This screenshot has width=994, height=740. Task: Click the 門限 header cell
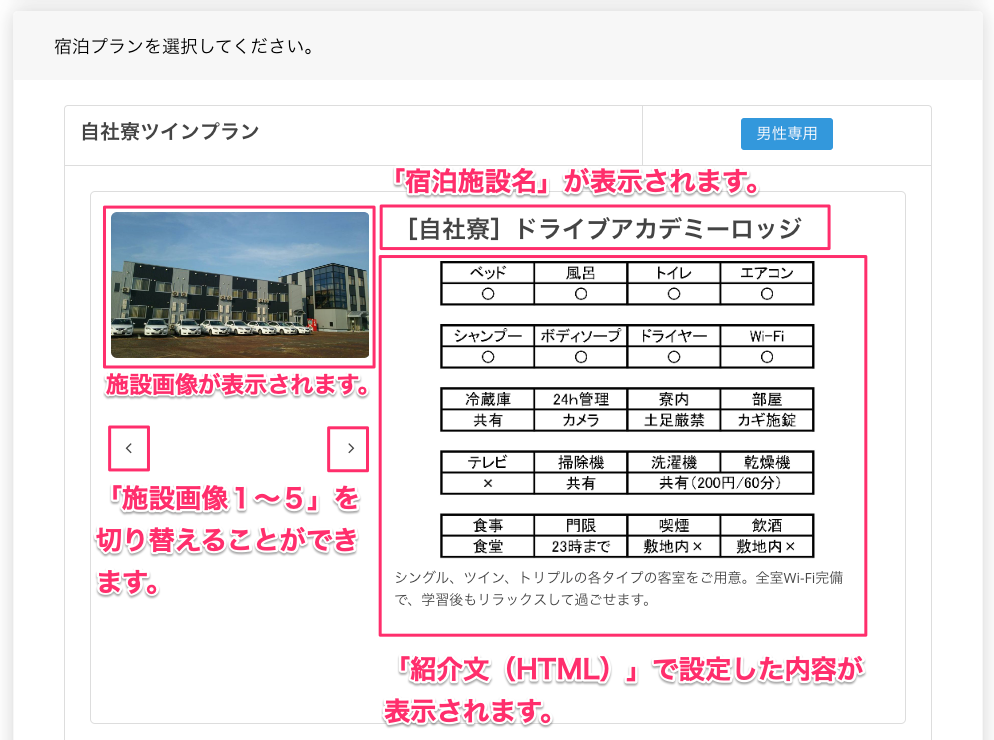[580, 525]
